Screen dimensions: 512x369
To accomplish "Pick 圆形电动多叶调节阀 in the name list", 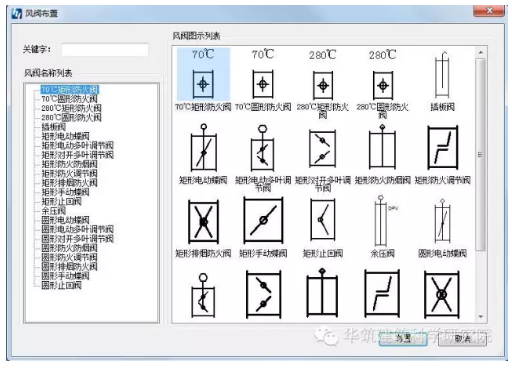I will point(77,229).
